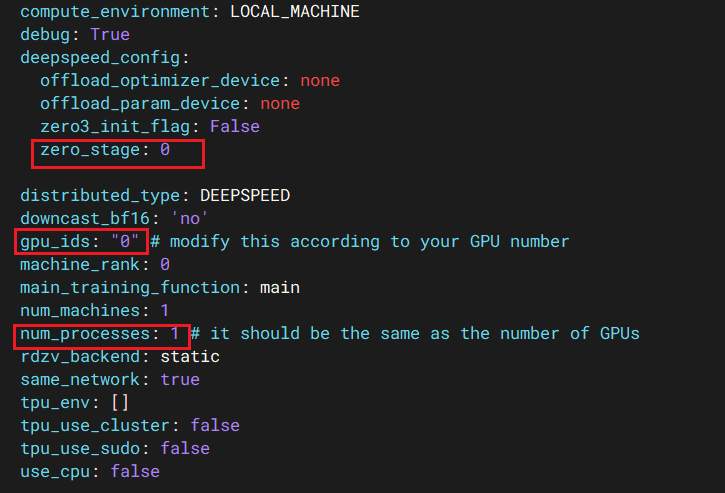Click the zero_stage value 0
Screen dimensions: 725x493
165,151
